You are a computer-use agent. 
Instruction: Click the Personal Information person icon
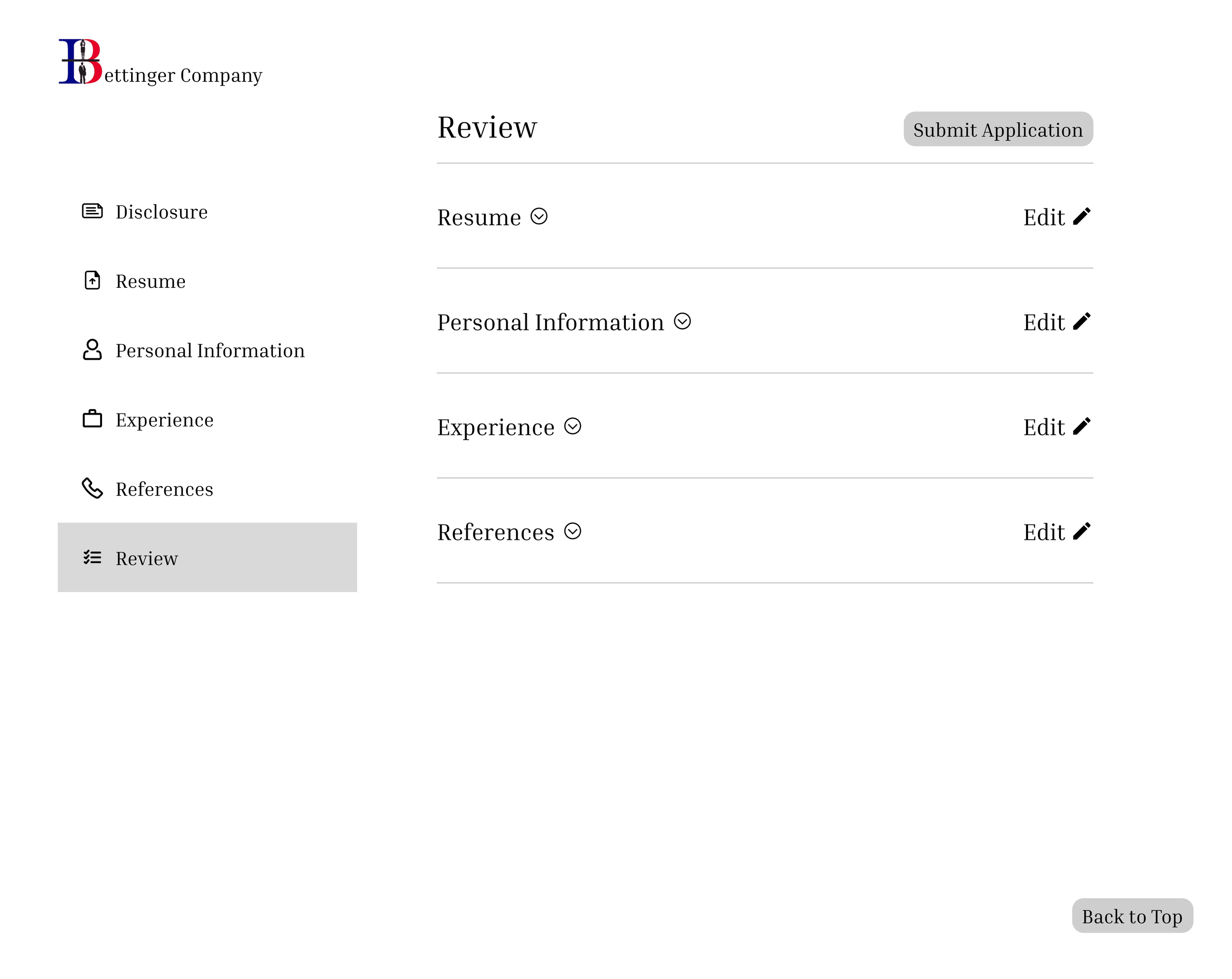click(x=92, y=349)
